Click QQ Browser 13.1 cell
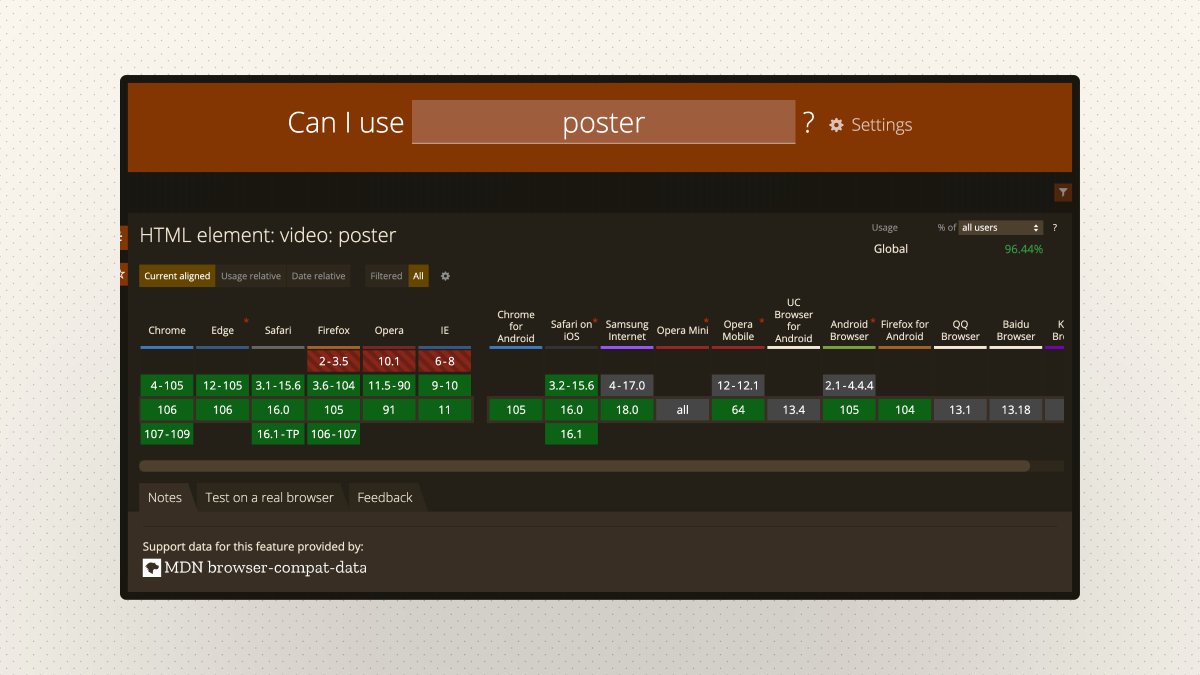Viewport: 1200px width, 675px height. coord(960,410)
